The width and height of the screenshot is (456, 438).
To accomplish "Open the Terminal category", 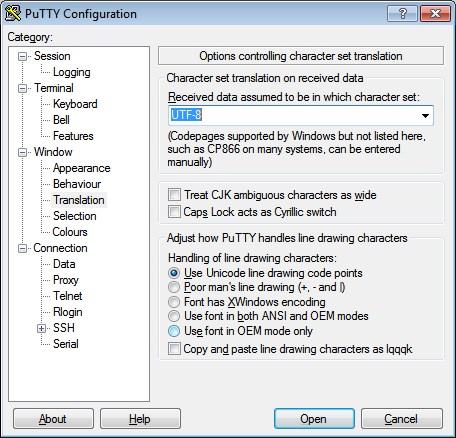I will [x=54, y=88].
